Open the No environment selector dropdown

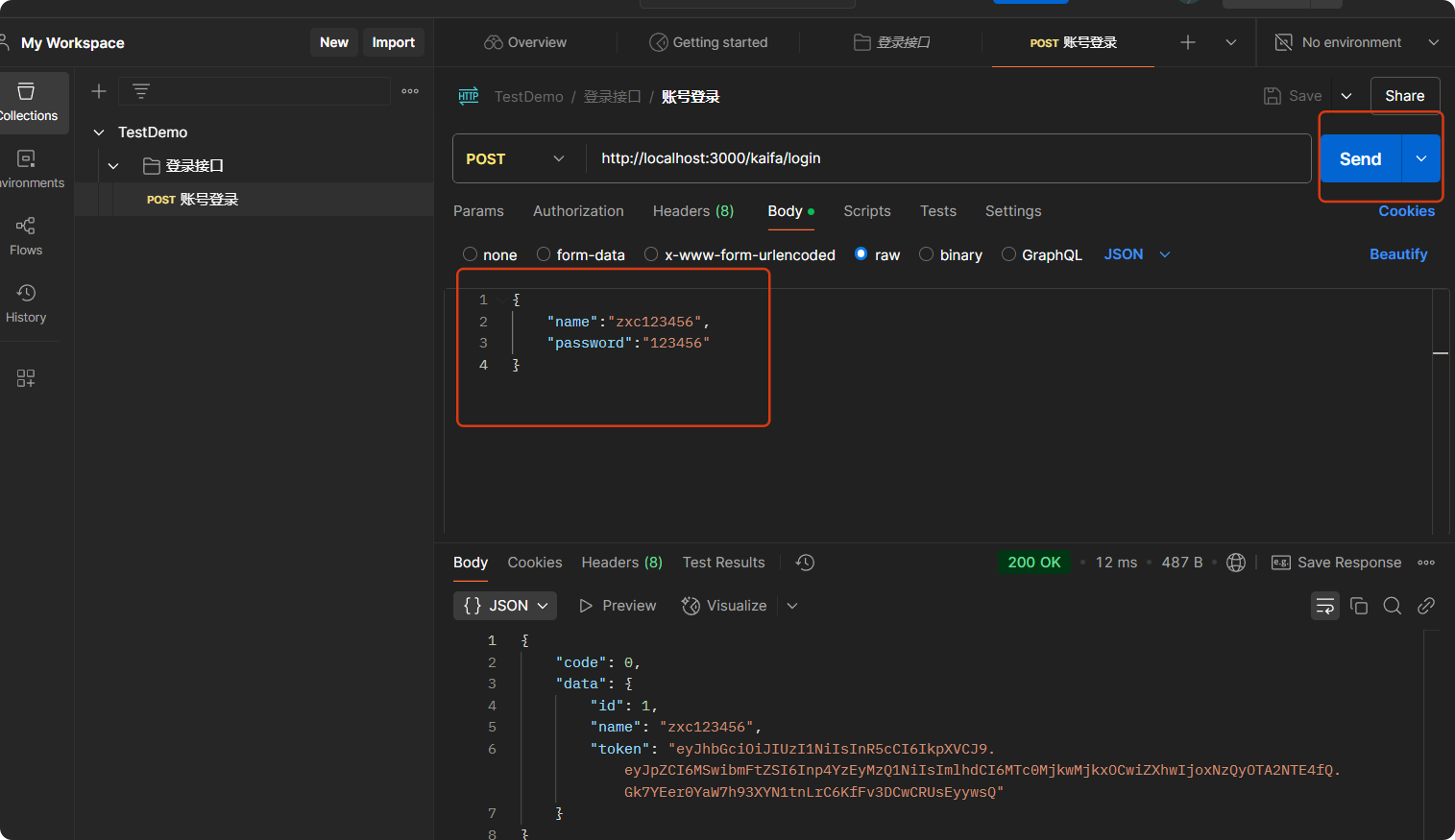click(1356, 42)
